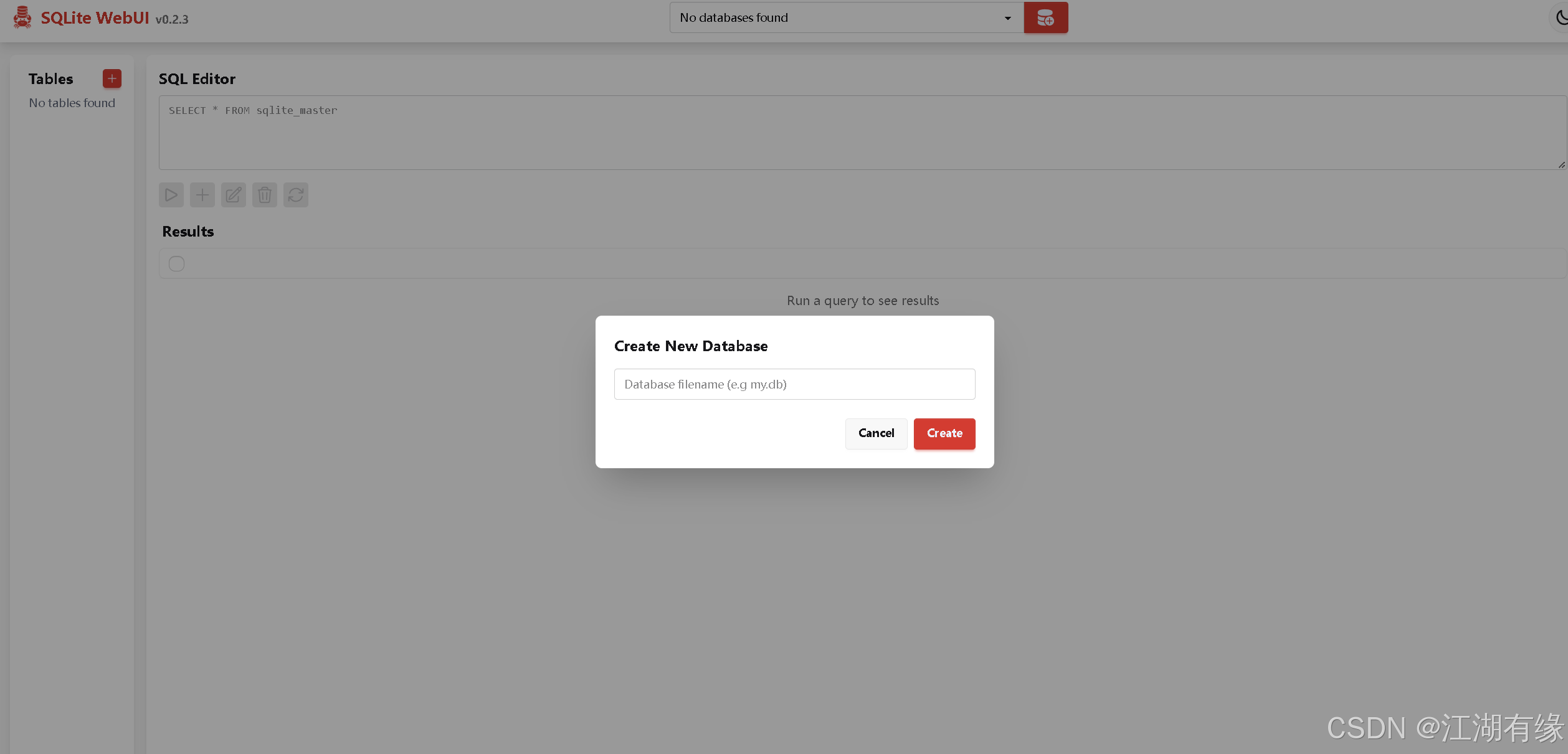The height and width of the screenshot is (754, 1568).
Task: Click the 'SQLite WebUI' title text
Action: point(95,18)
